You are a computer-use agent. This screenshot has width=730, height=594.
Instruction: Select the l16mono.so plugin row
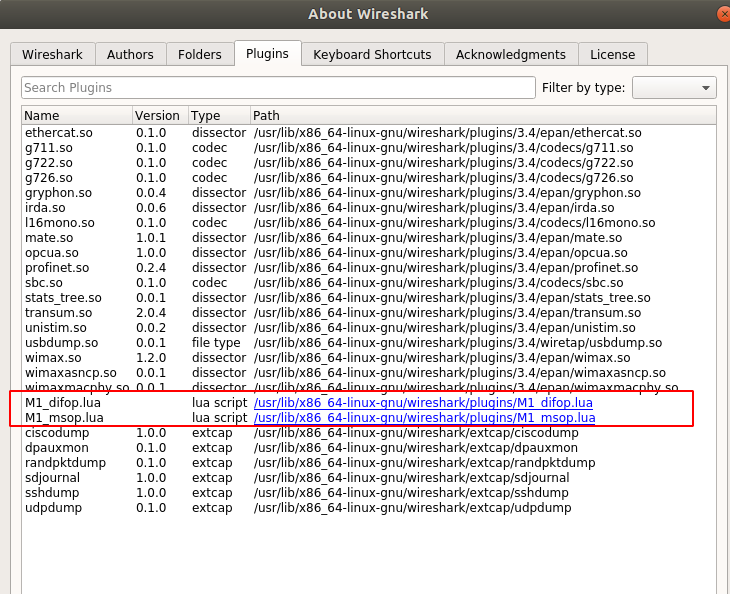tap(369, 223)
